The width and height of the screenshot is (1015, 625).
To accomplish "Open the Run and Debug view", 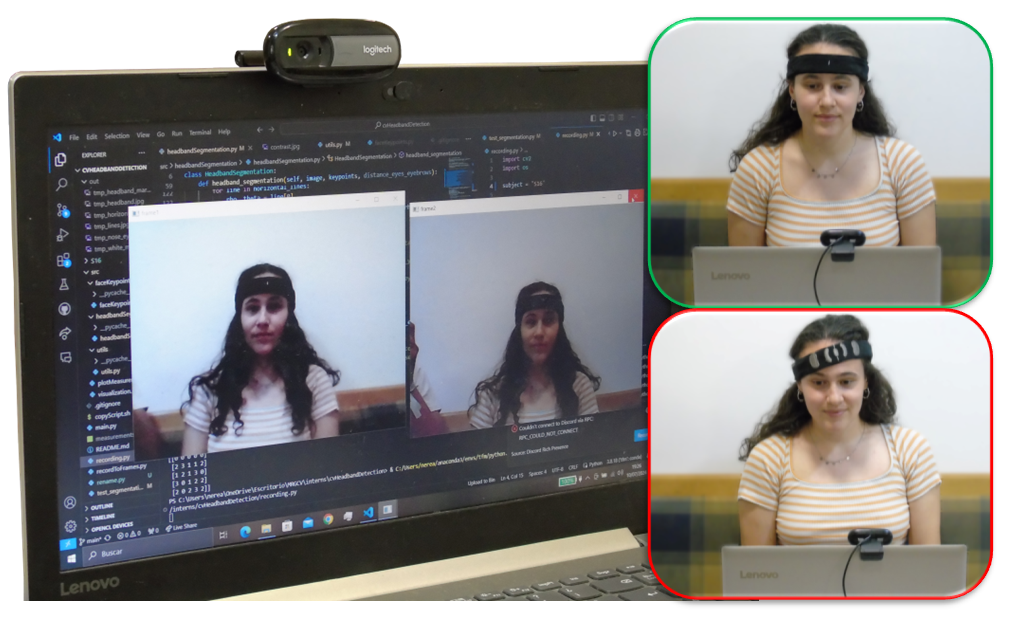I will point(63,236).
